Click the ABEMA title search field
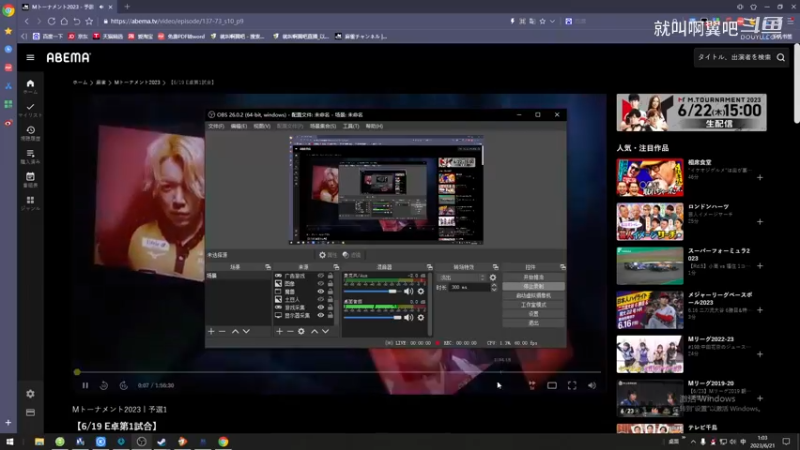800x450 pixels. click(x=734, y=58)
